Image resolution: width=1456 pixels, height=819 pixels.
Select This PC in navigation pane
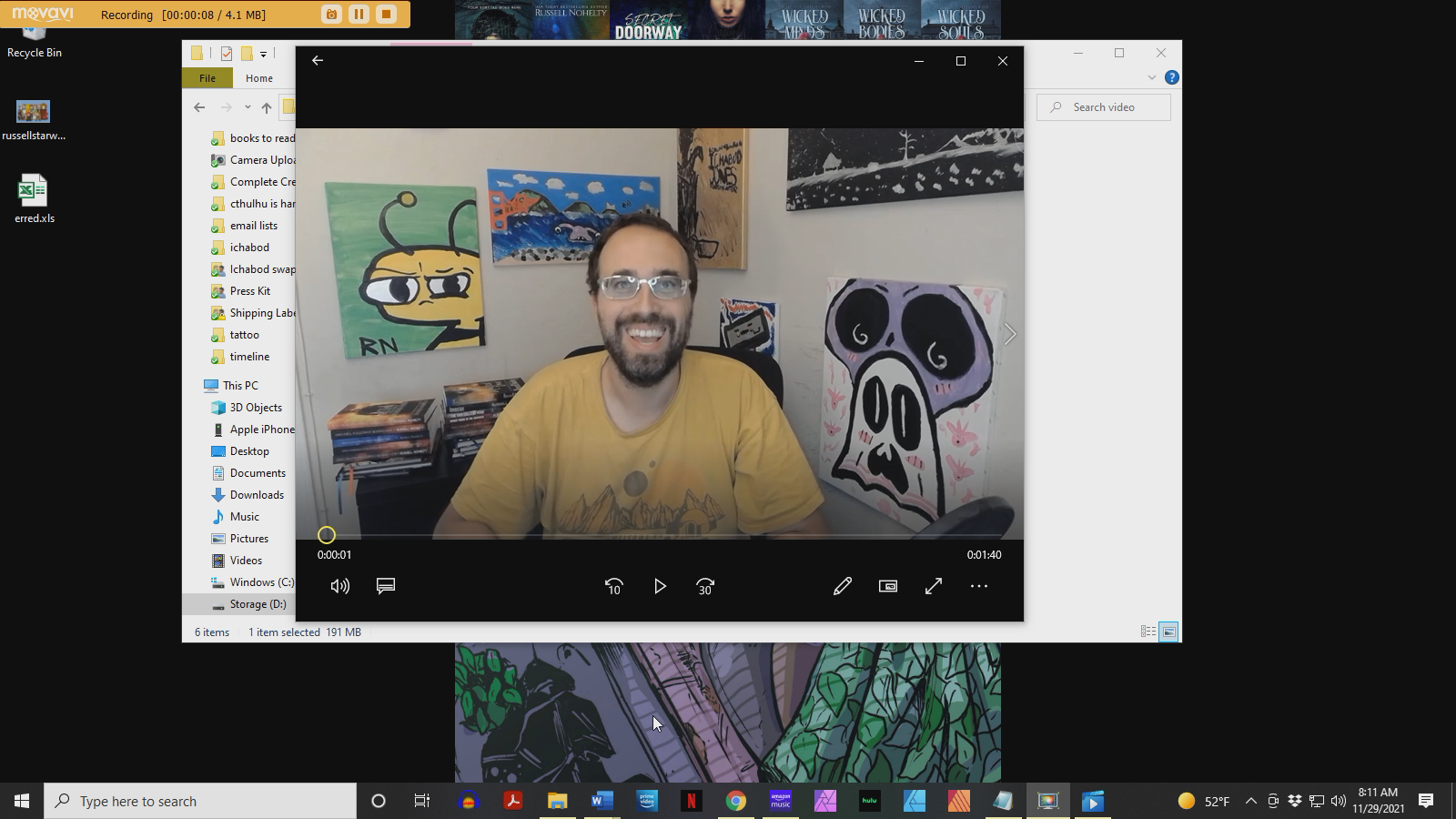click(x=240, y=386)
